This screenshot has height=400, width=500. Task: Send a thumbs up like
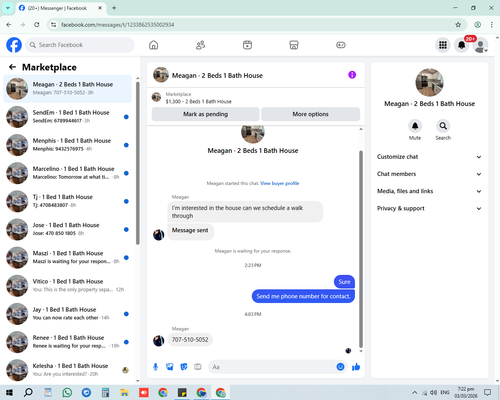point(356,367)
